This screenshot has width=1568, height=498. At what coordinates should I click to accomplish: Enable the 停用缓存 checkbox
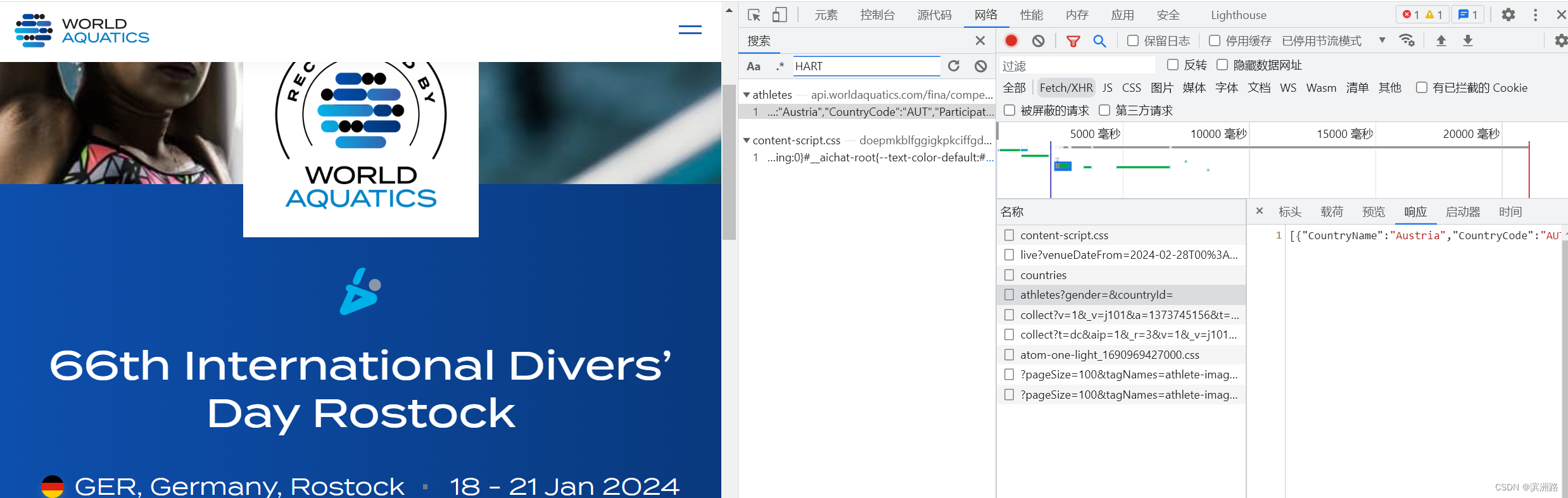coord(1215,40)
